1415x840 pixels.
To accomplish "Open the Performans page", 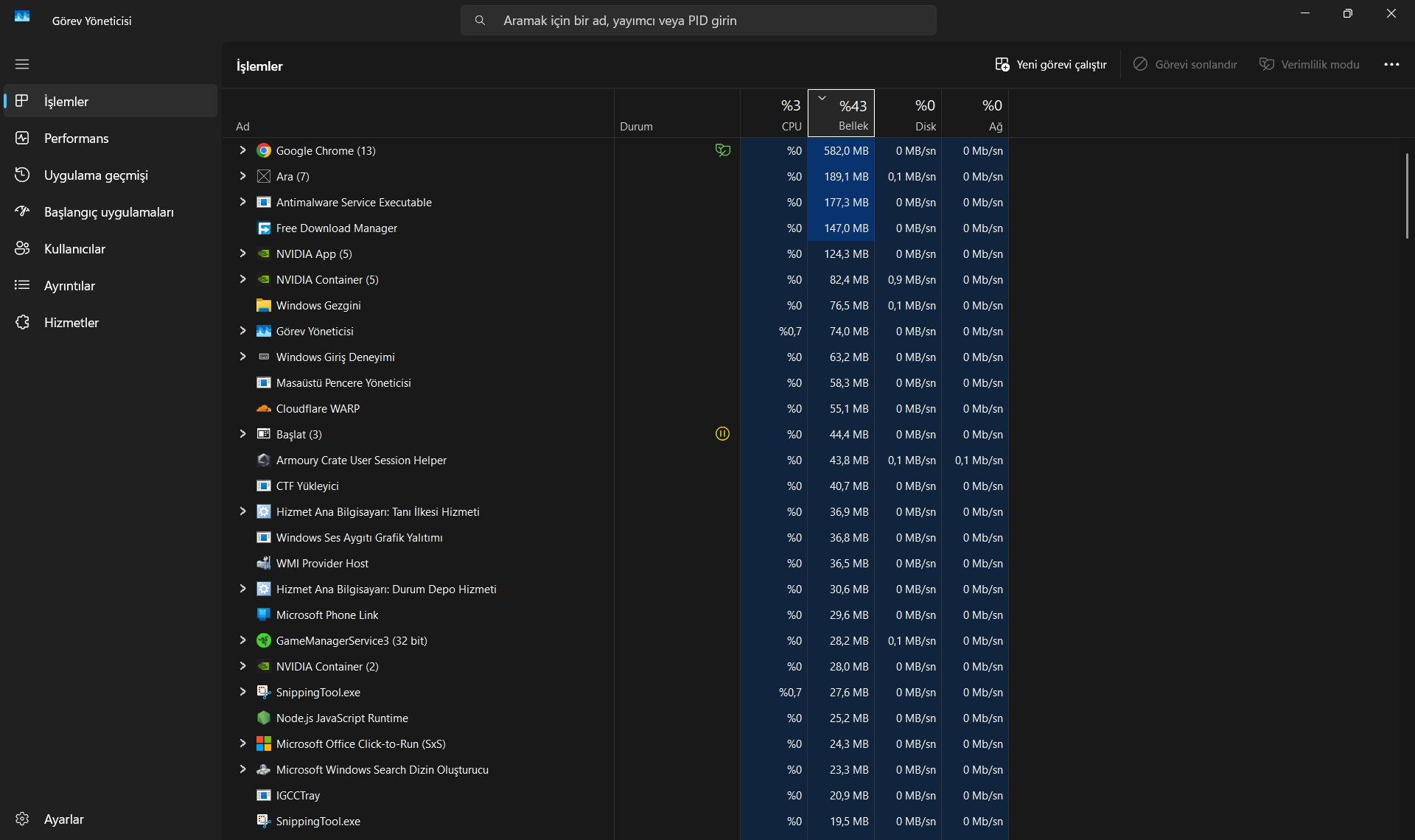I will (111, 138).
